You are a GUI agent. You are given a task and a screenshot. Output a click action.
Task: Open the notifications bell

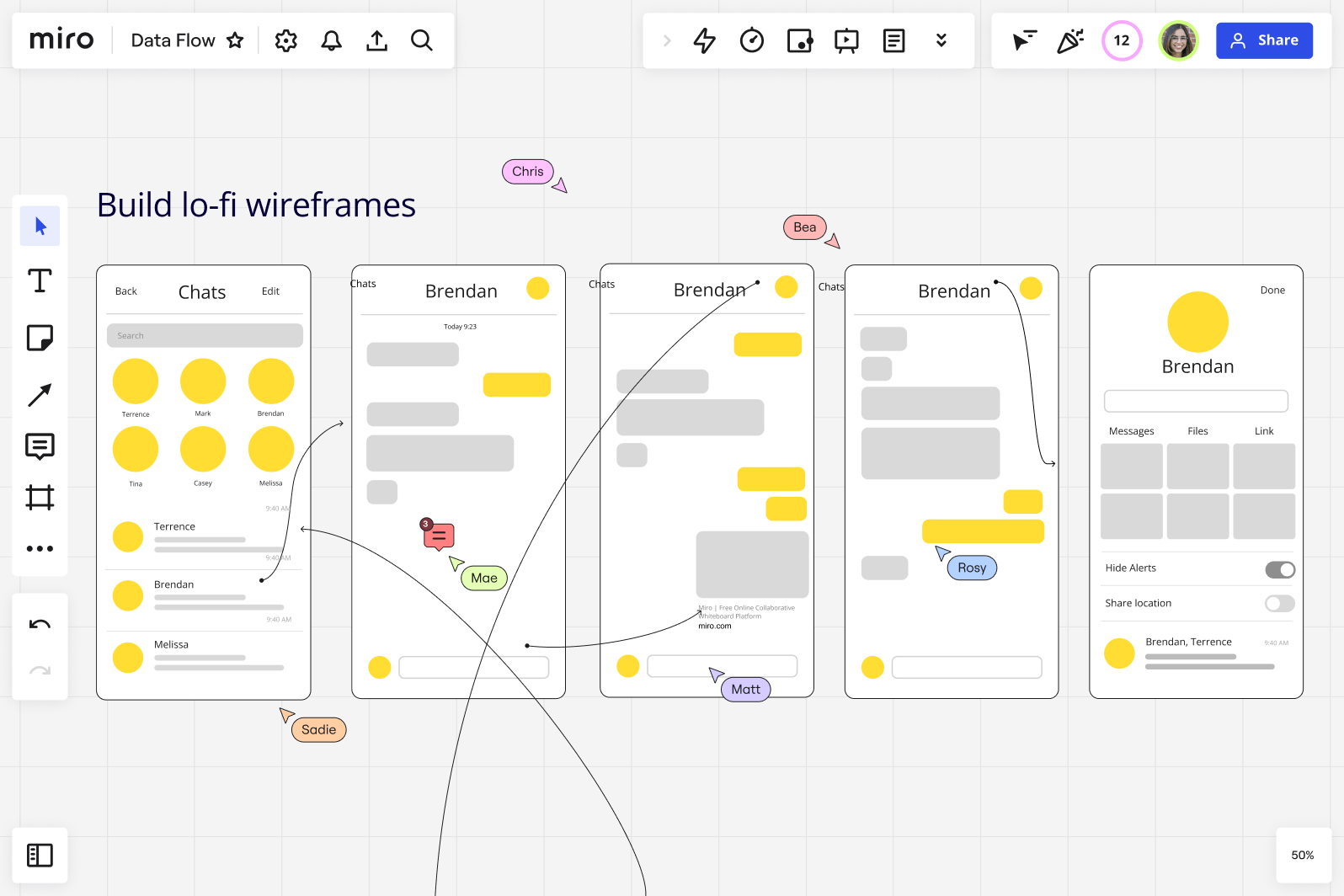332,40
